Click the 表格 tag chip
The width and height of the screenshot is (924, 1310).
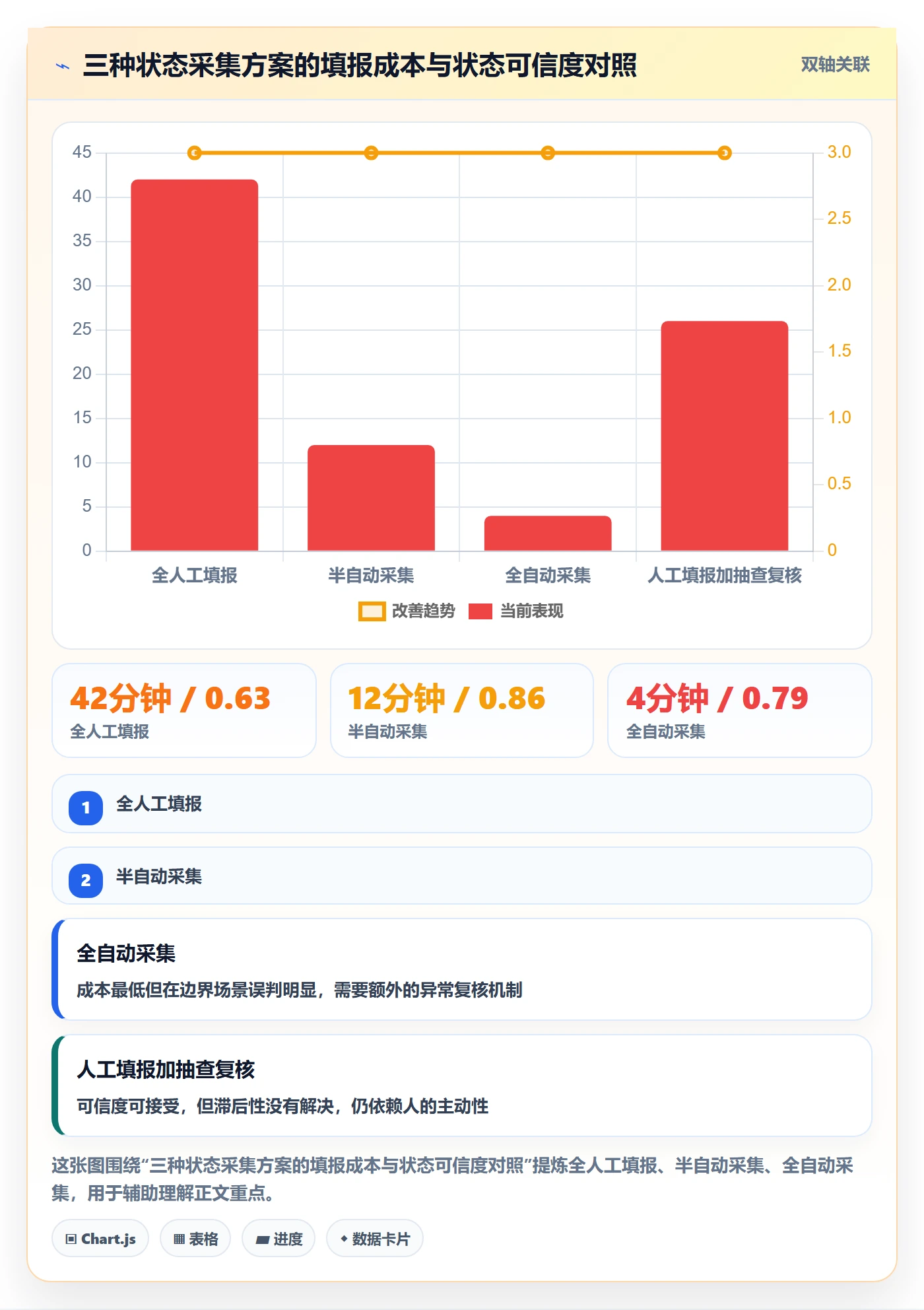click(195, 1239)
